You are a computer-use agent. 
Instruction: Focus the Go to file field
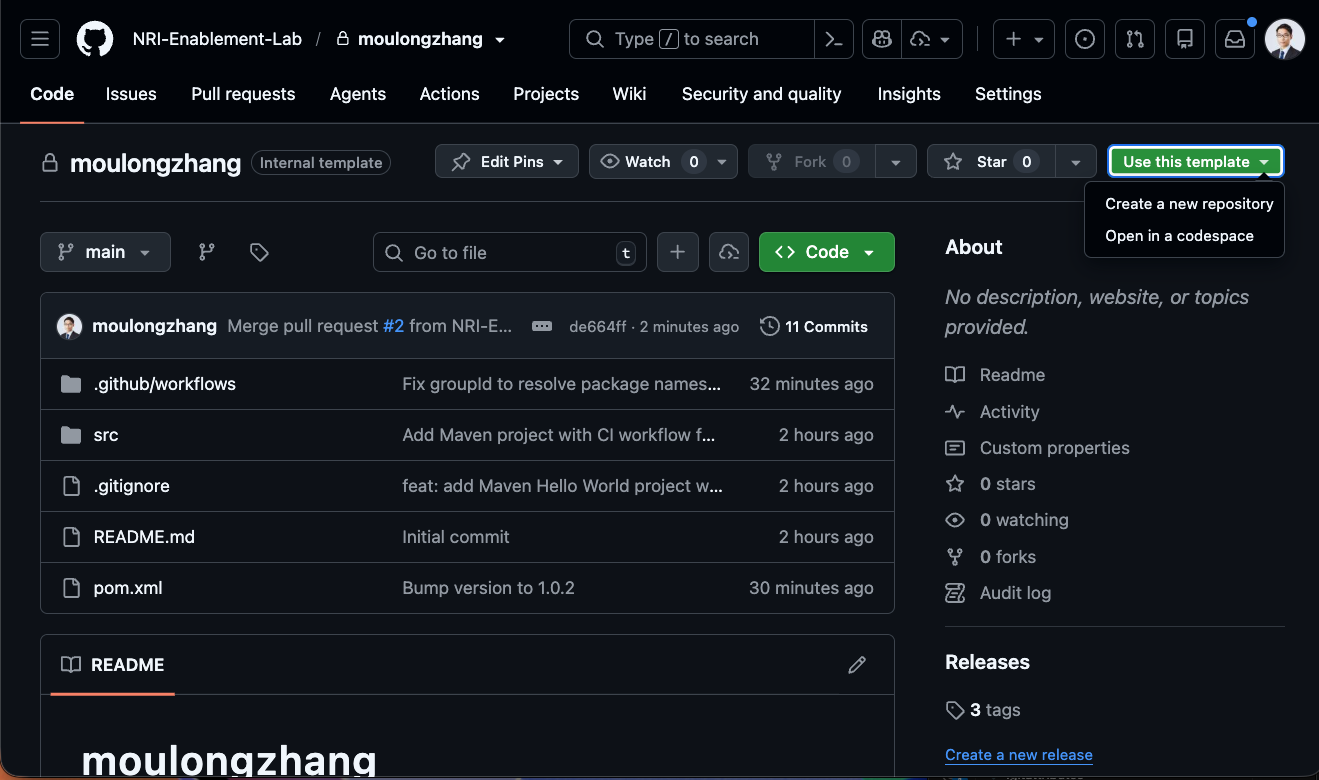pos(510,252)
